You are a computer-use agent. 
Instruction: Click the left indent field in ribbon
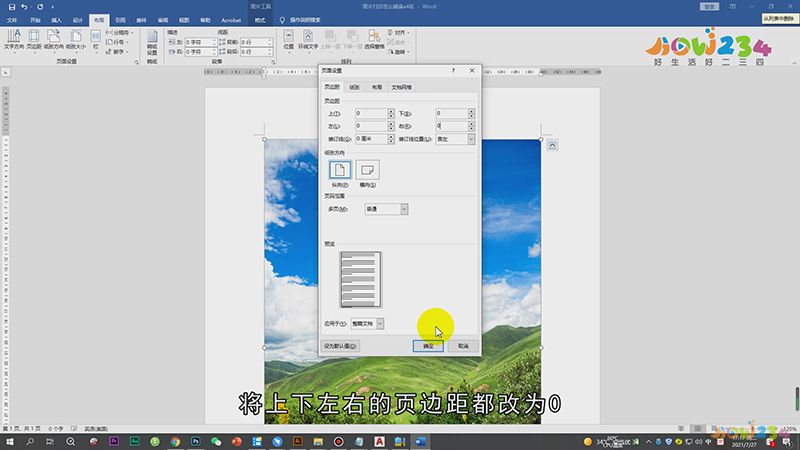click(201, 42)
